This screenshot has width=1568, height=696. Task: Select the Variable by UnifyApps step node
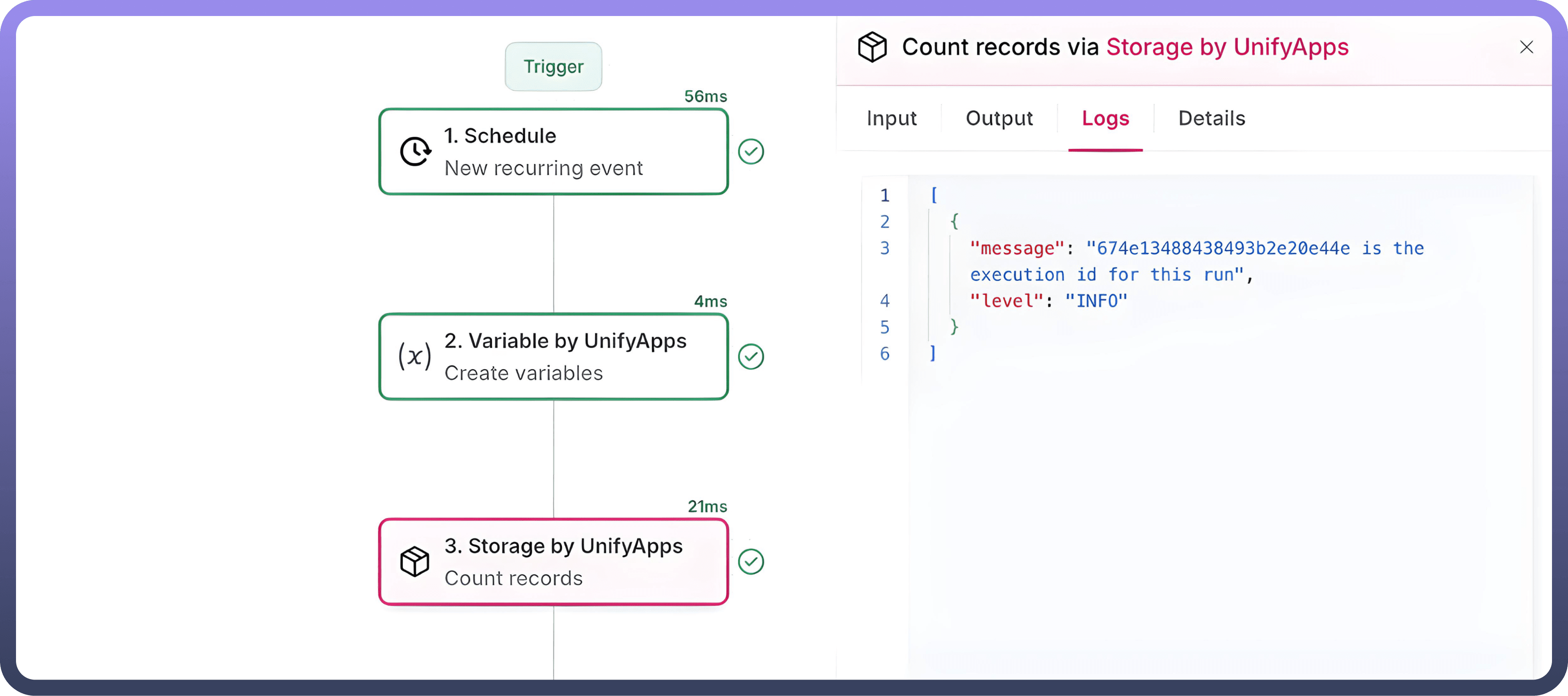pos(553,357)
